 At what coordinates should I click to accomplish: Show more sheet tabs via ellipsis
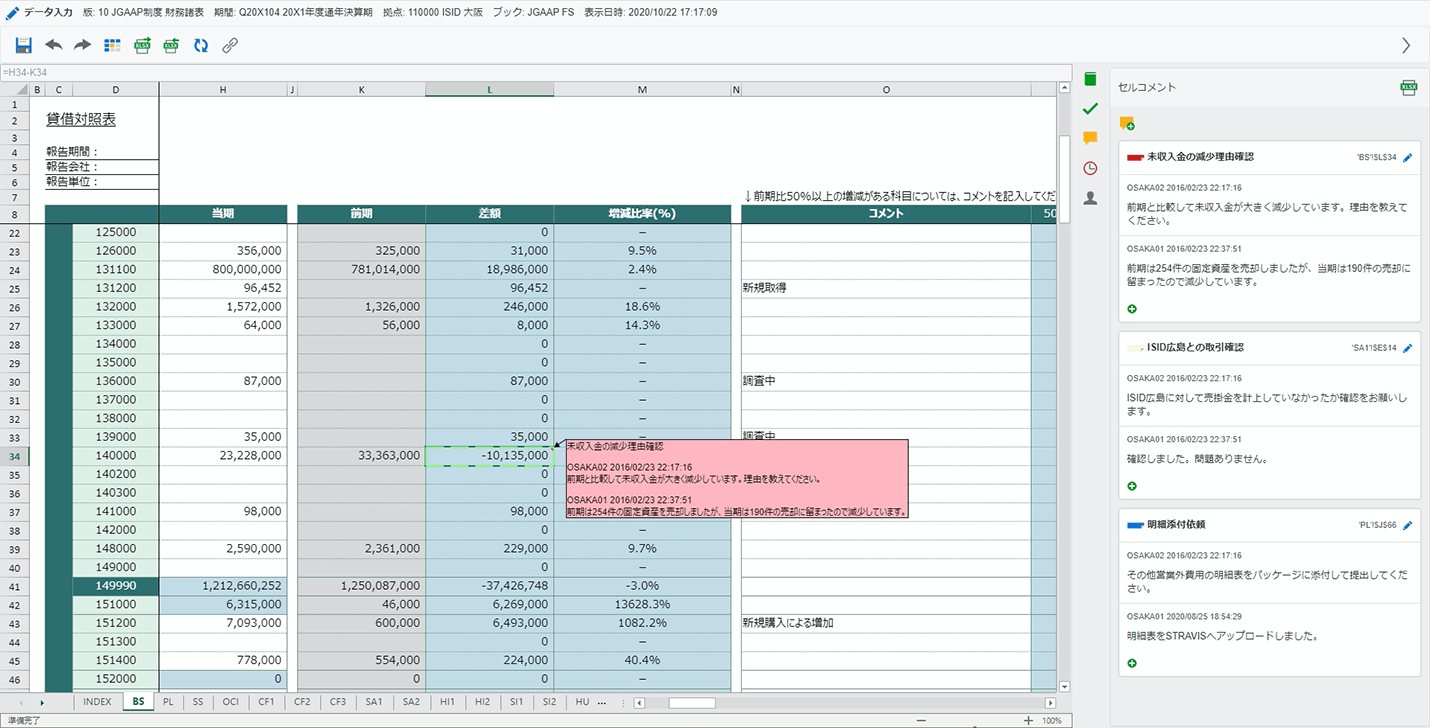(601, 702)
